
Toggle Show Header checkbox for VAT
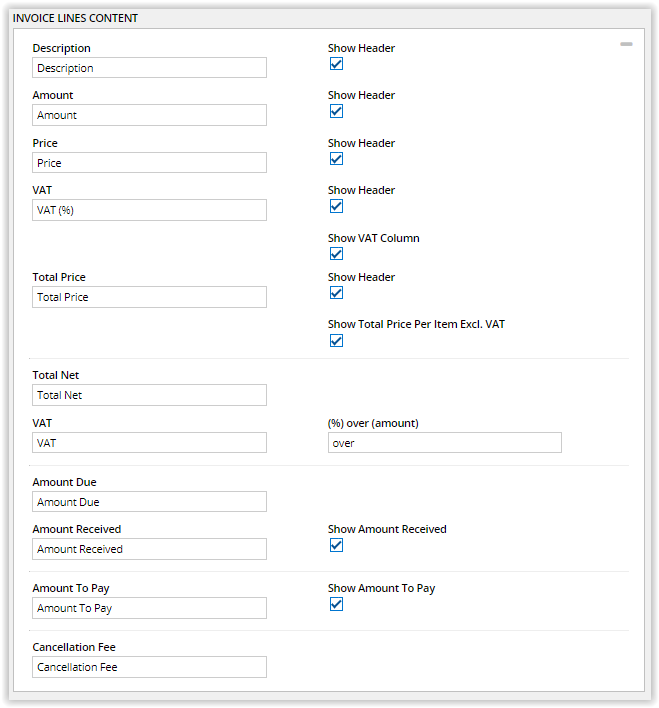336,206
